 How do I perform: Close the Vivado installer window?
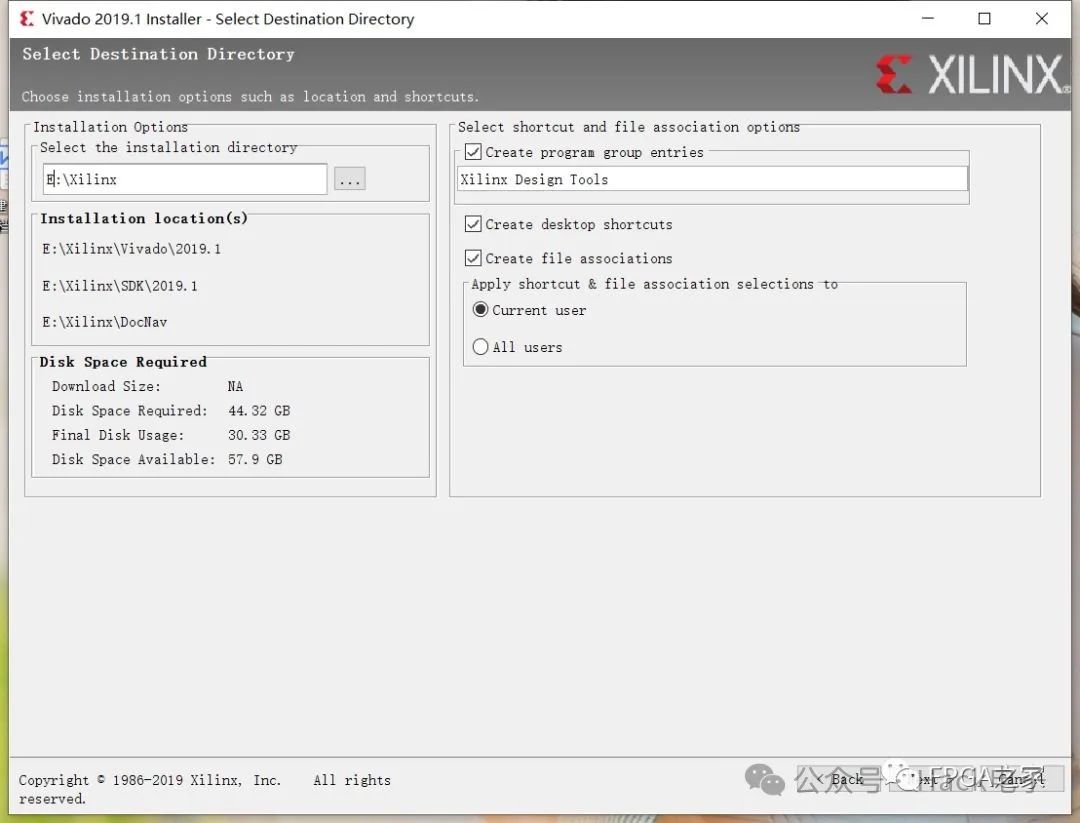click(1041, 19)
